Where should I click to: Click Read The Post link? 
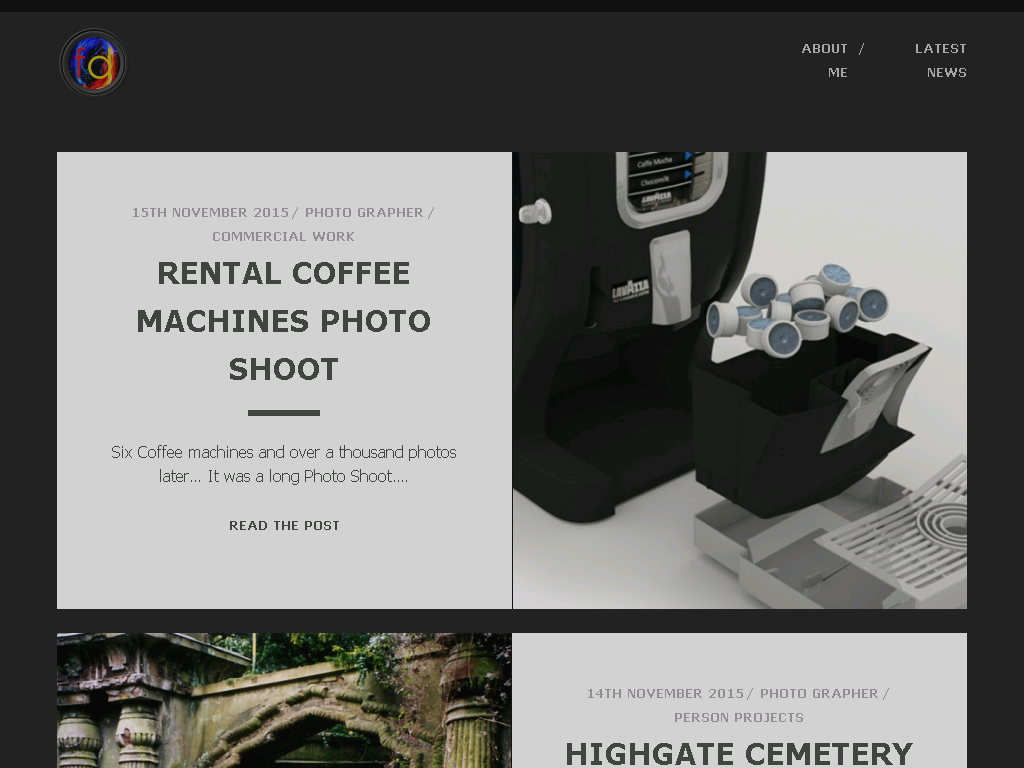284,526
